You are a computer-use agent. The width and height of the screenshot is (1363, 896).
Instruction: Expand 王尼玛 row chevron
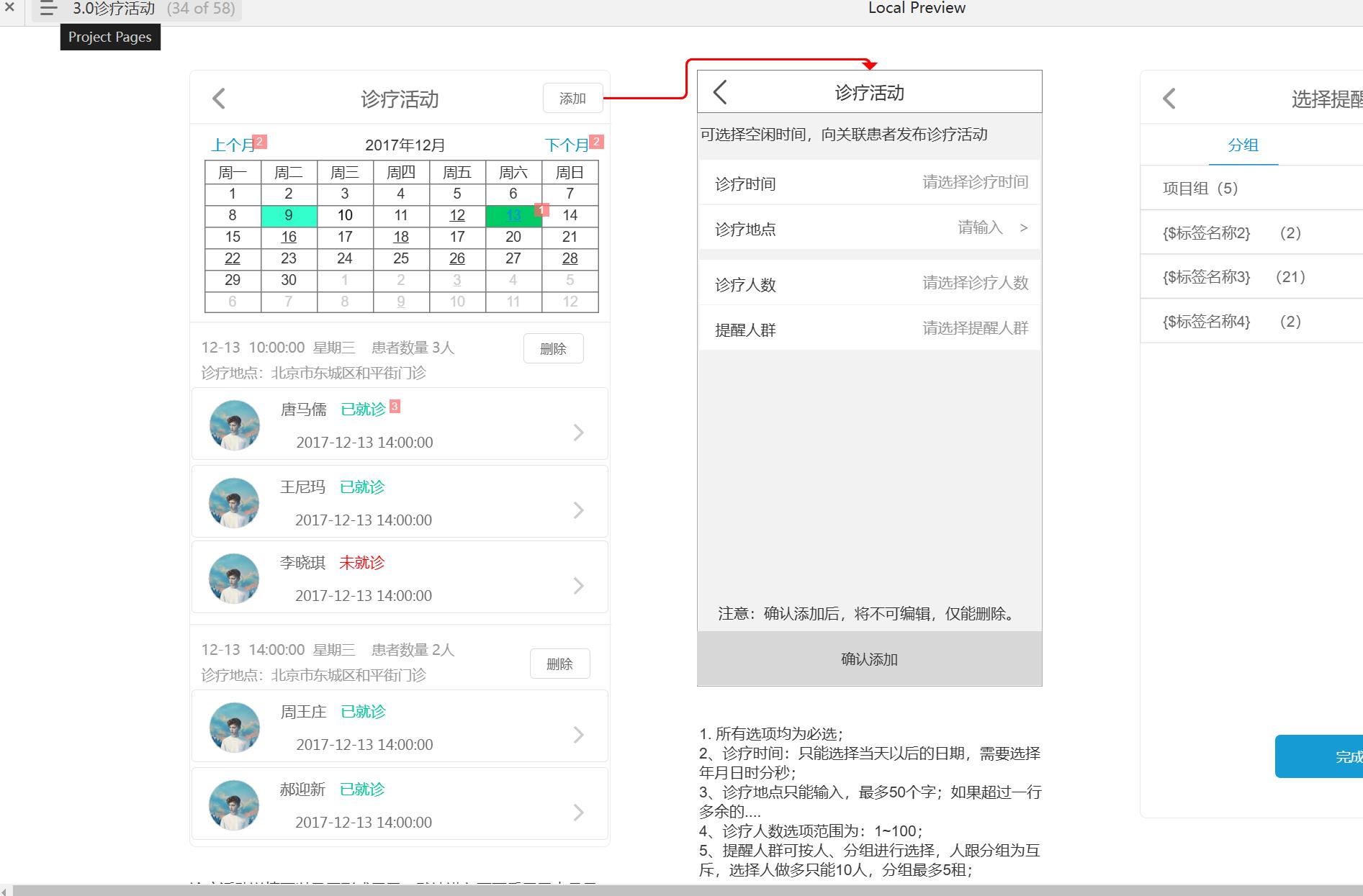pos(578,510)
